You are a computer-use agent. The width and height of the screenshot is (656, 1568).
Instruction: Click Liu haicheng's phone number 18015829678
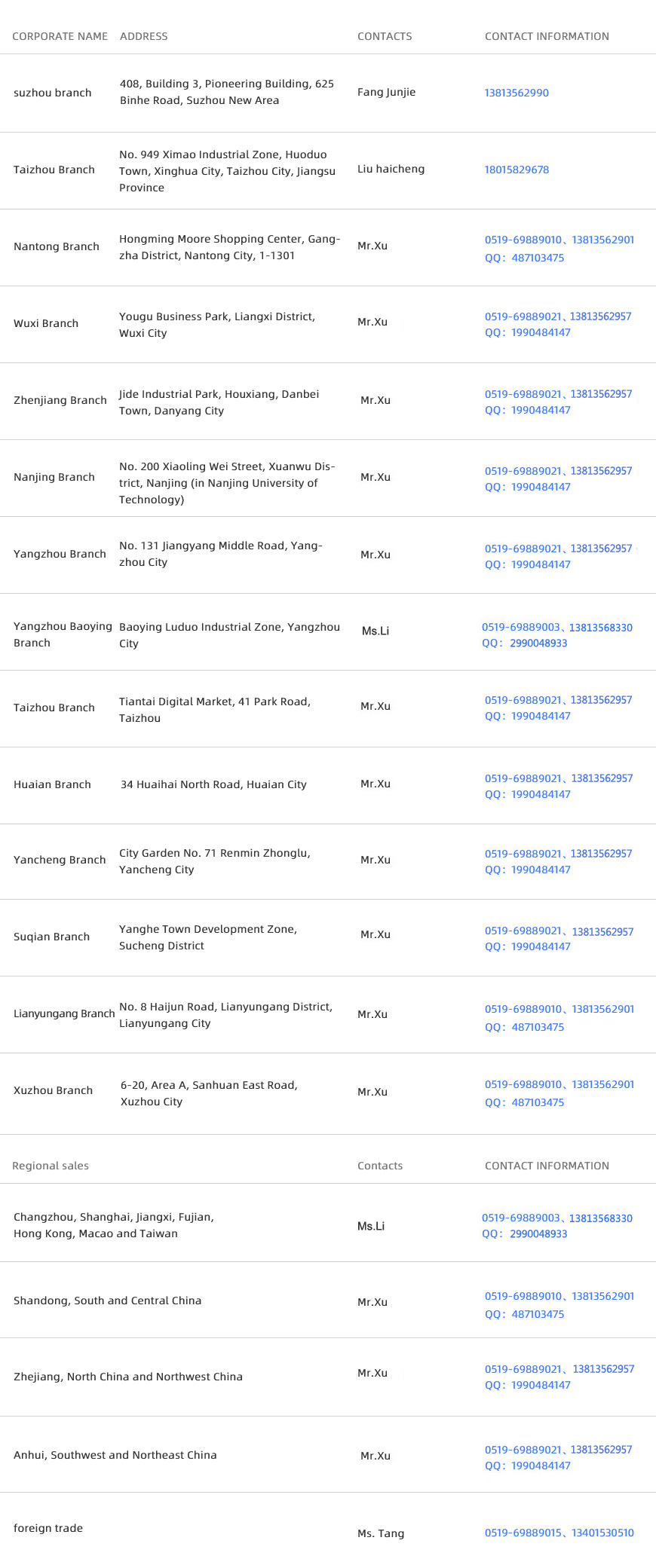[517, 170]
